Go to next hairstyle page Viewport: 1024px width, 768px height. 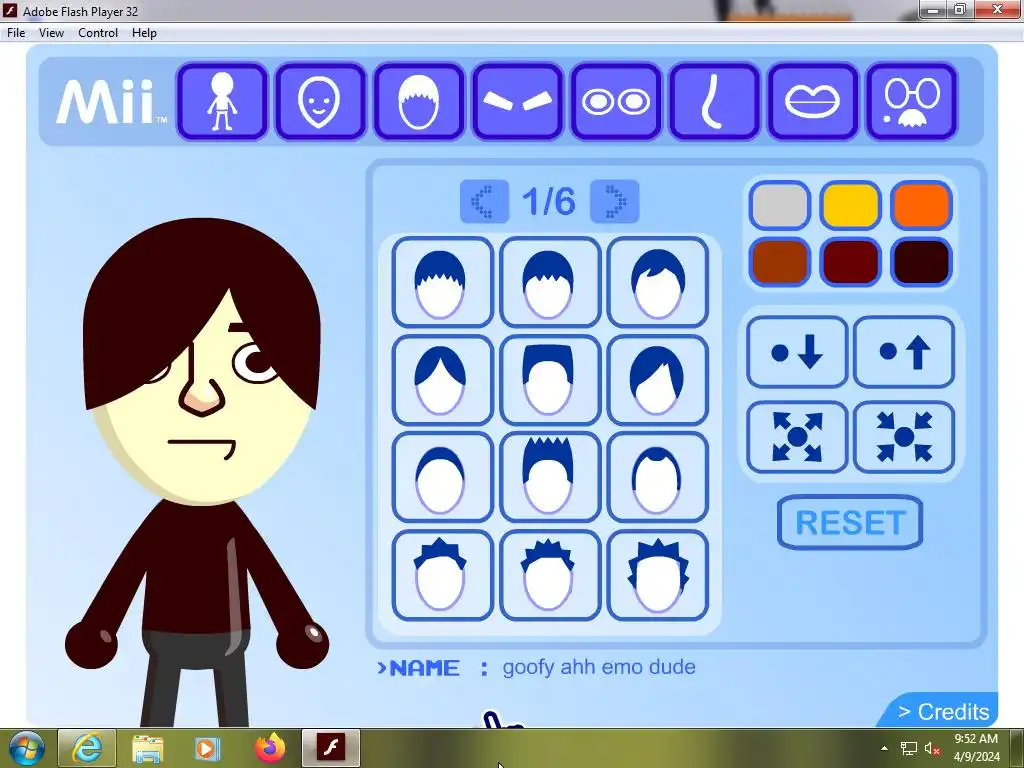coord(615,201)
